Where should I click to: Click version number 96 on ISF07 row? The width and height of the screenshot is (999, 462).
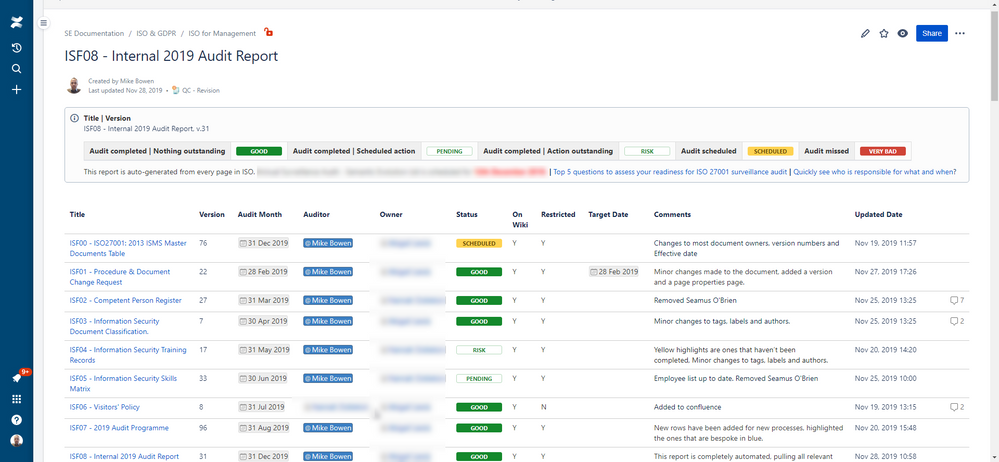coord(203,428)
